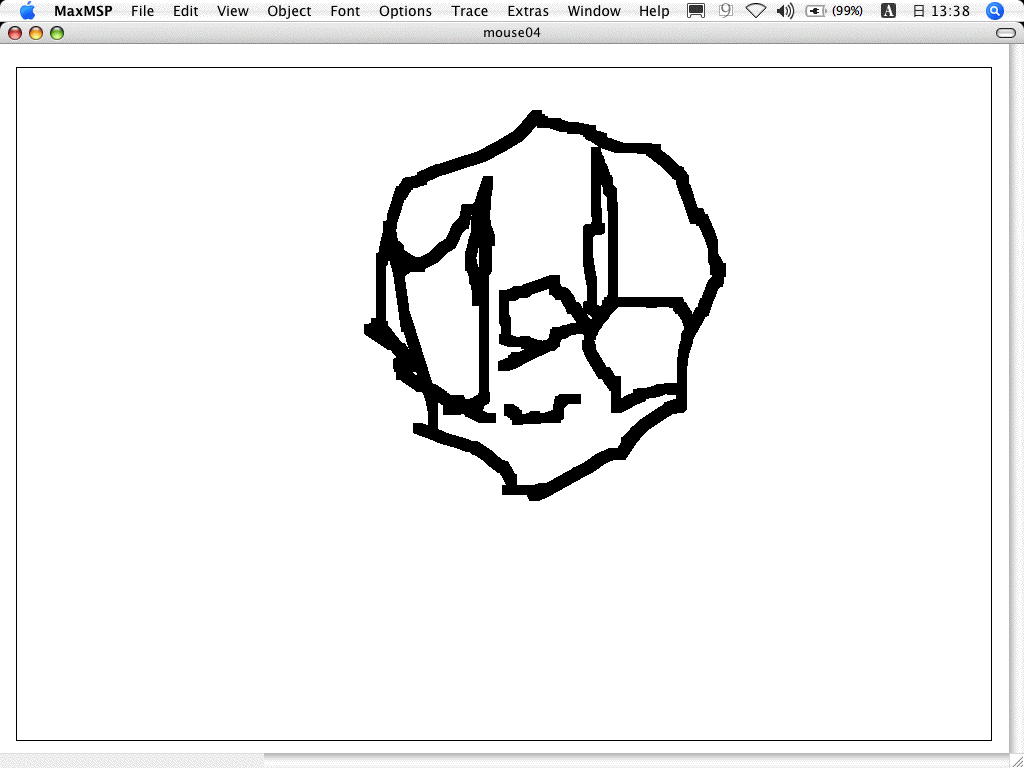Open the Window menu

tap(594, 11)
